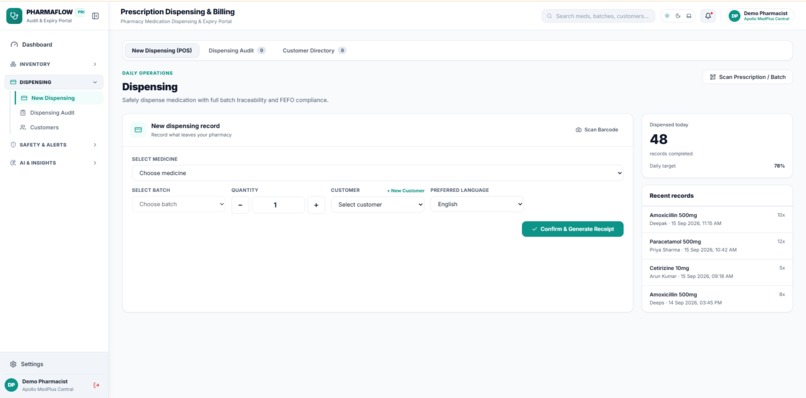Select dark theme moon icon
The width and height of the screenshot is (806, 398).
678,16
